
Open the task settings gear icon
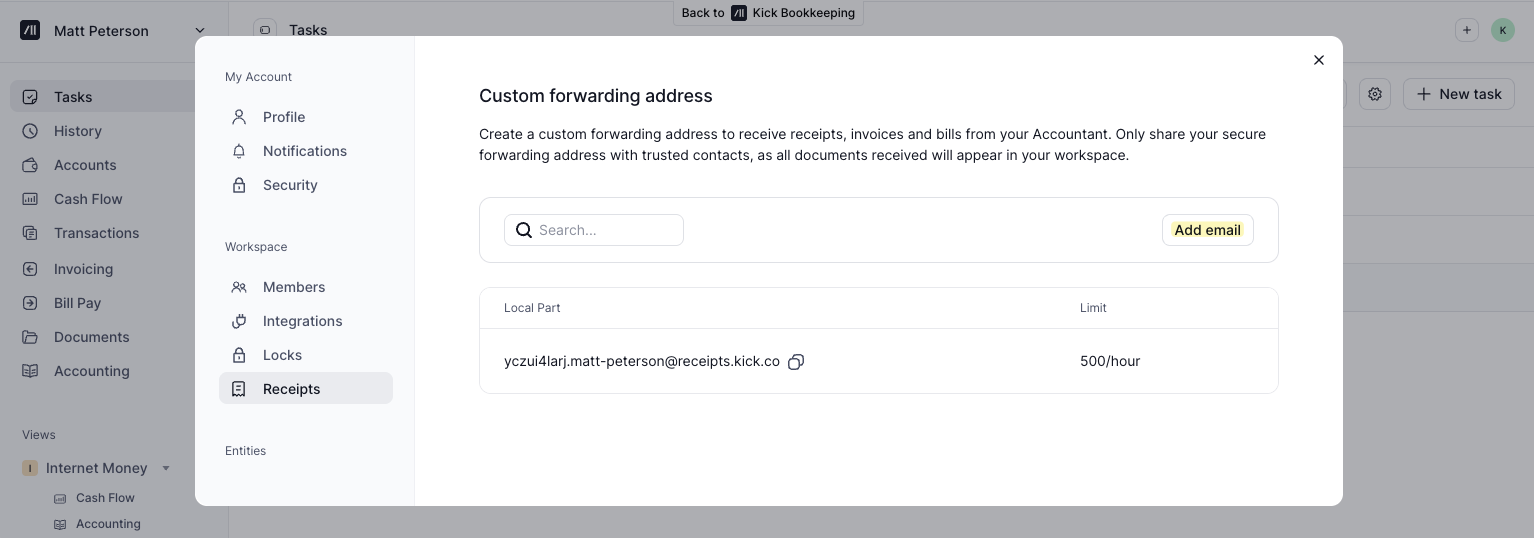[x=1375, y=94]
